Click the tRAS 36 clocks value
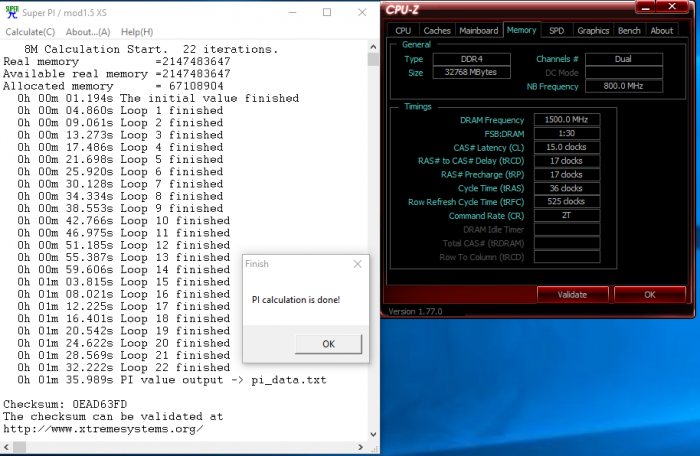The height and width of the screenshot is (456, 700). coord(567,188)
